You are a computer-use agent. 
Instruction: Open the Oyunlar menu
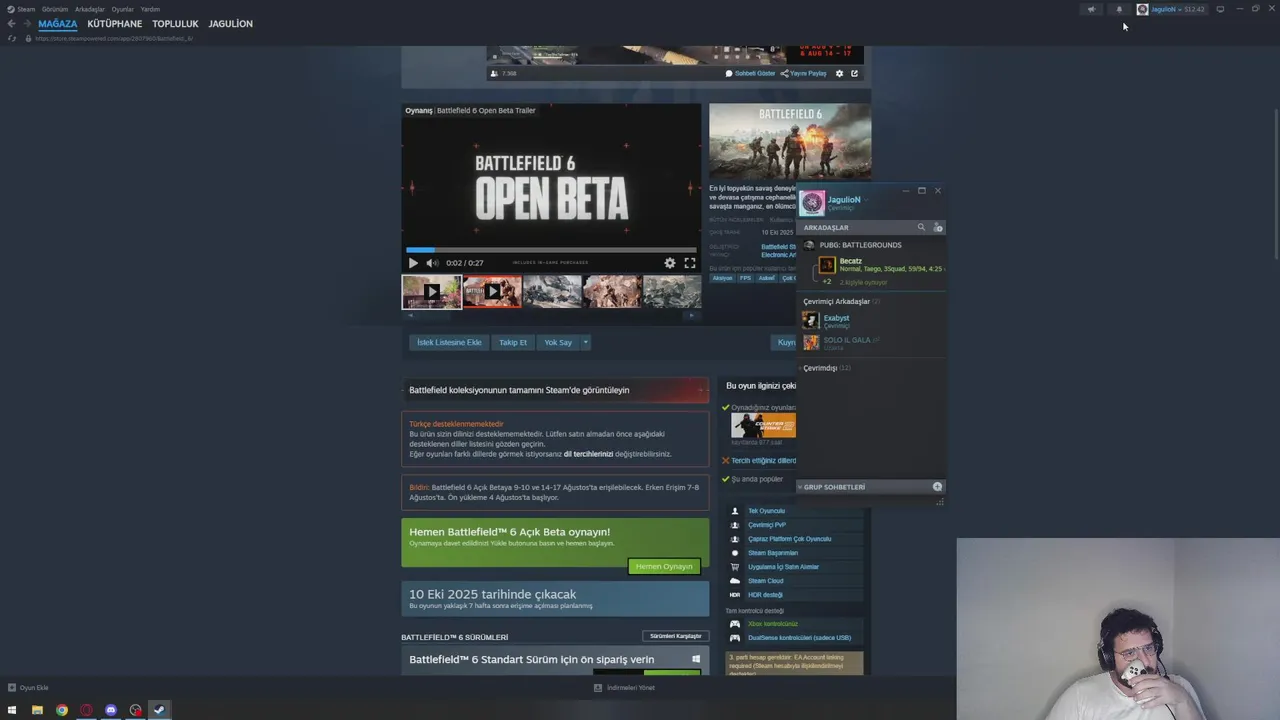(122, 9)
